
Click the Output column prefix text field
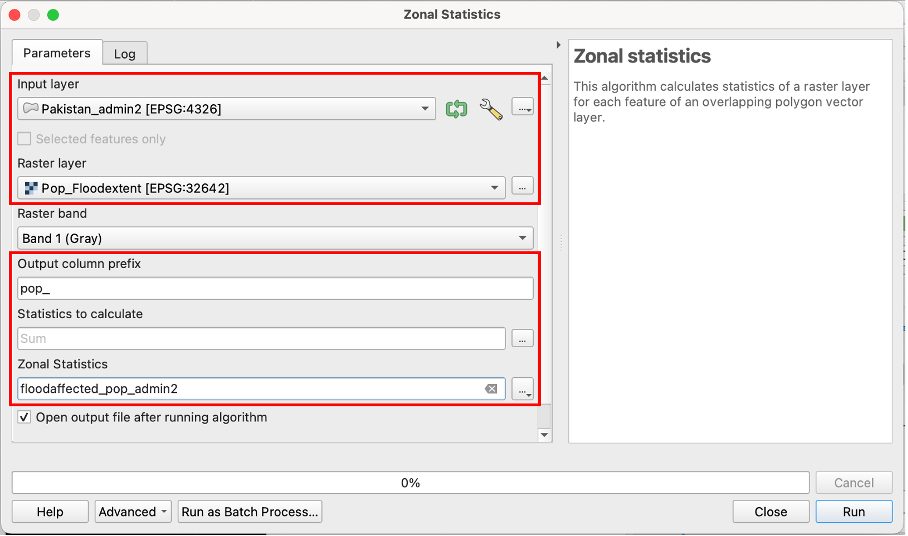point(275,289)
